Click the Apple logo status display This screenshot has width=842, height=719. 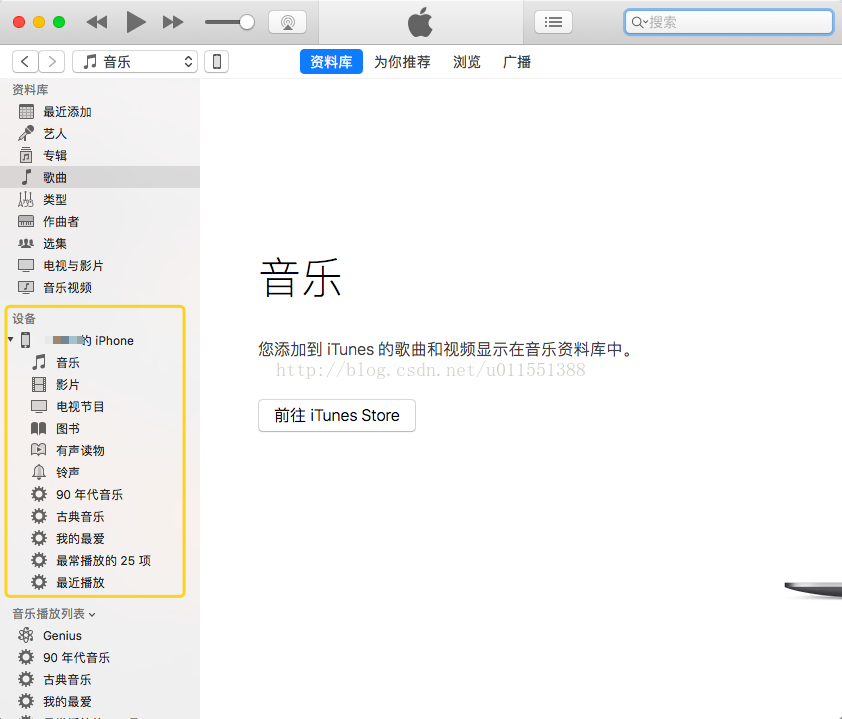420,22
